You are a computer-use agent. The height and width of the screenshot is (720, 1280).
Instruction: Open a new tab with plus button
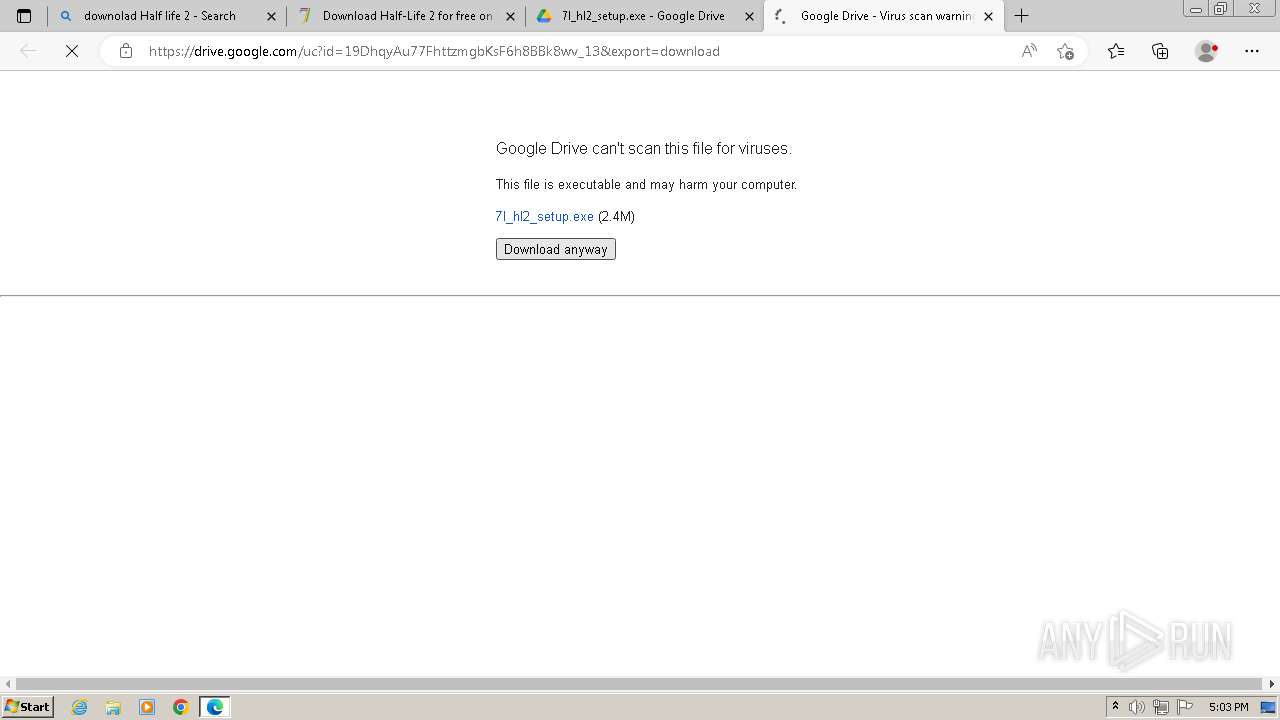click(1021, 16)
